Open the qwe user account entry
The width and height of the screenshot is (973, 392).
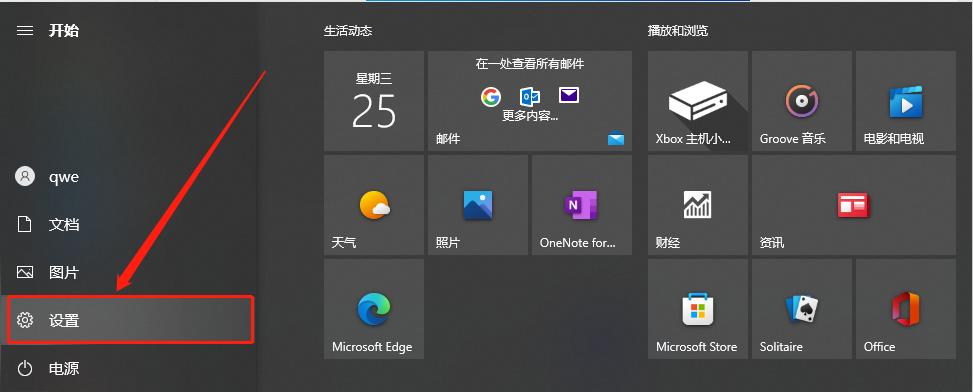(130, 177)
